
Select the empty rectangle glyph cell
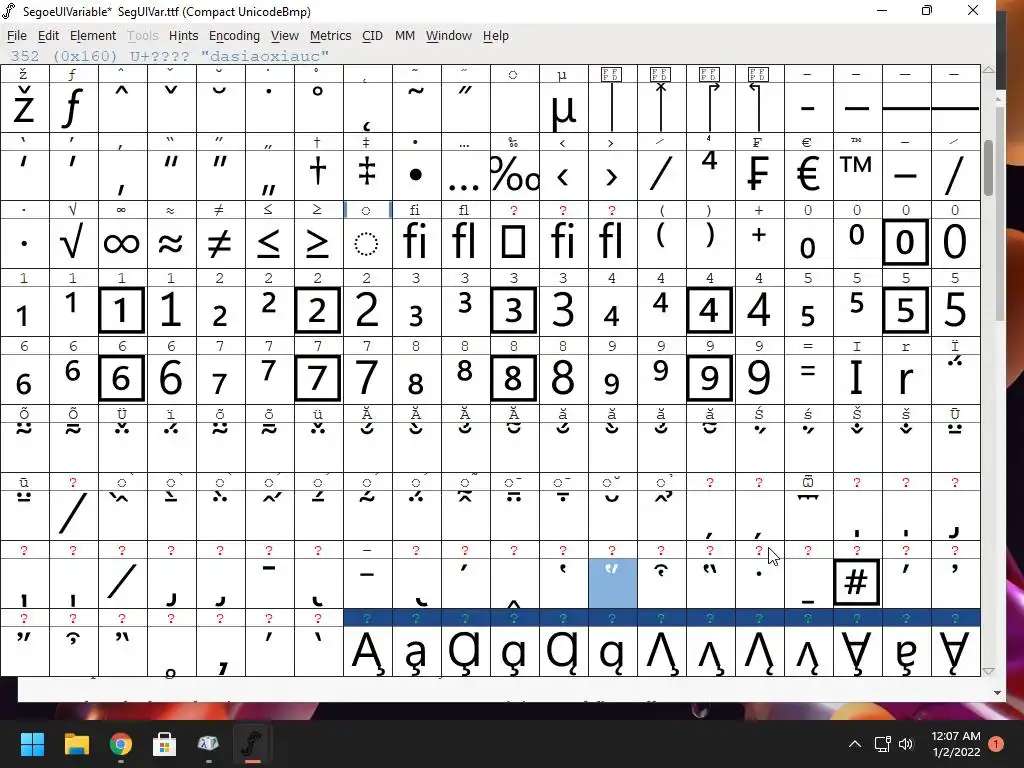click(515, 243)
